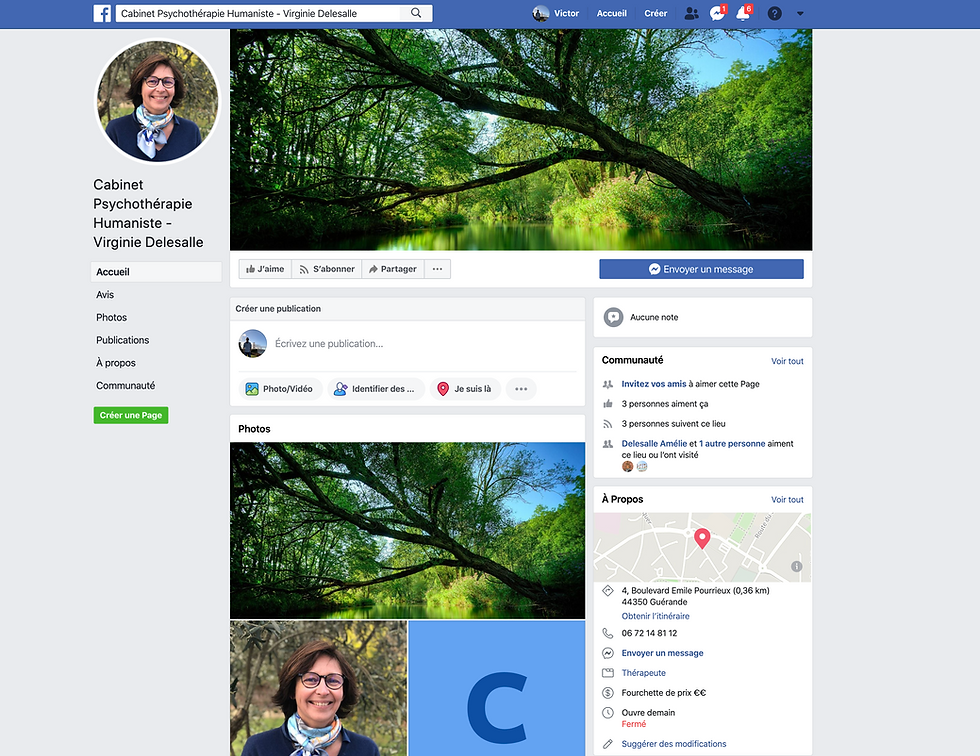Click Suggérer des modifications link
Screen dimensions: 980x756
673,744
